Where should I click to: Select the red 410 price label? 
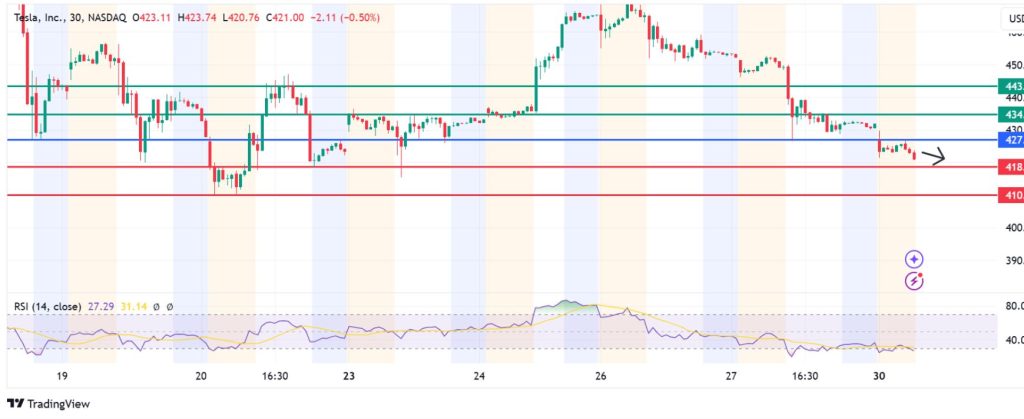coord(1012,196)
